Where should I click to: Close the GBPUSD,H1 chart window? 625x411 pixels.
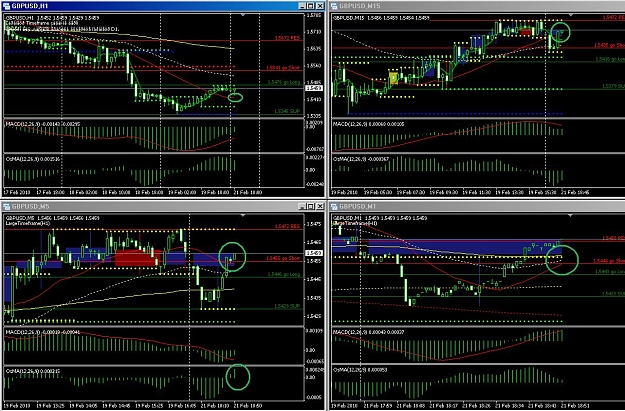pyautogui.click(x=320, y=6)
